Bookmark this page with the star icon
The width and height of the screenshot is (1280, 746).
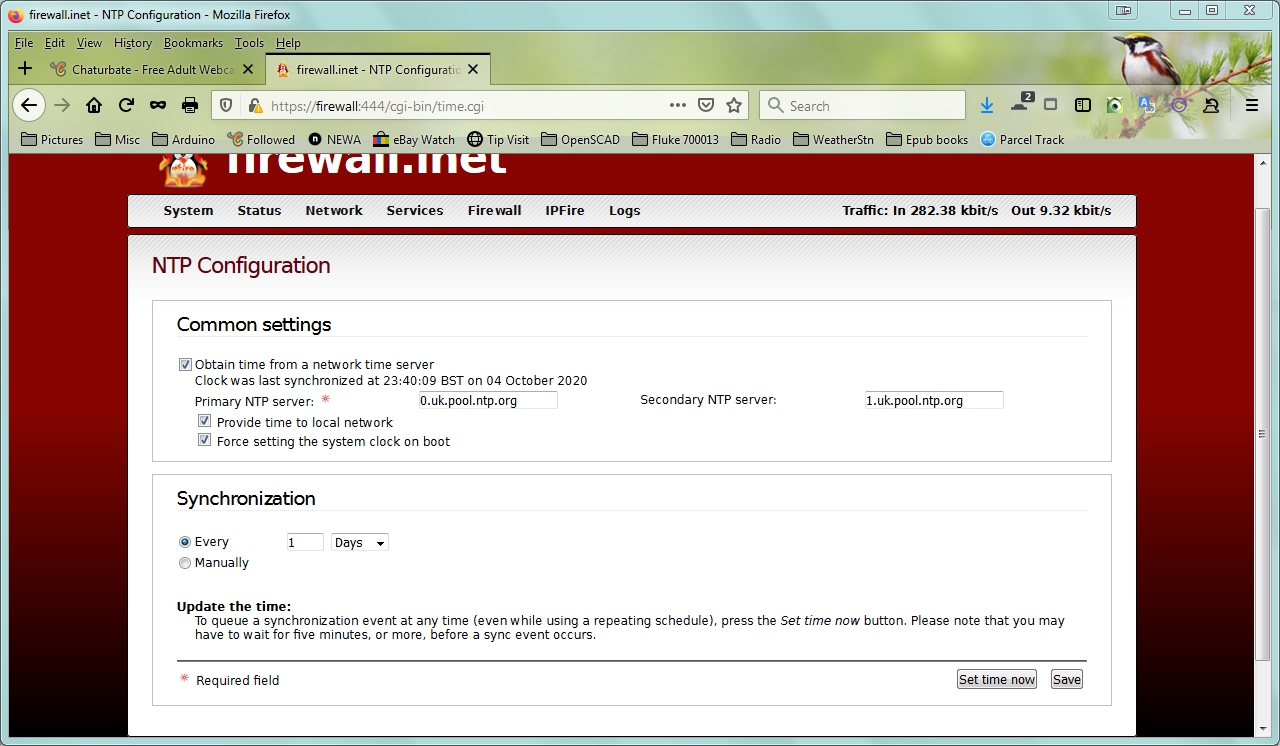pyautogui.click(x=734, y=105)
